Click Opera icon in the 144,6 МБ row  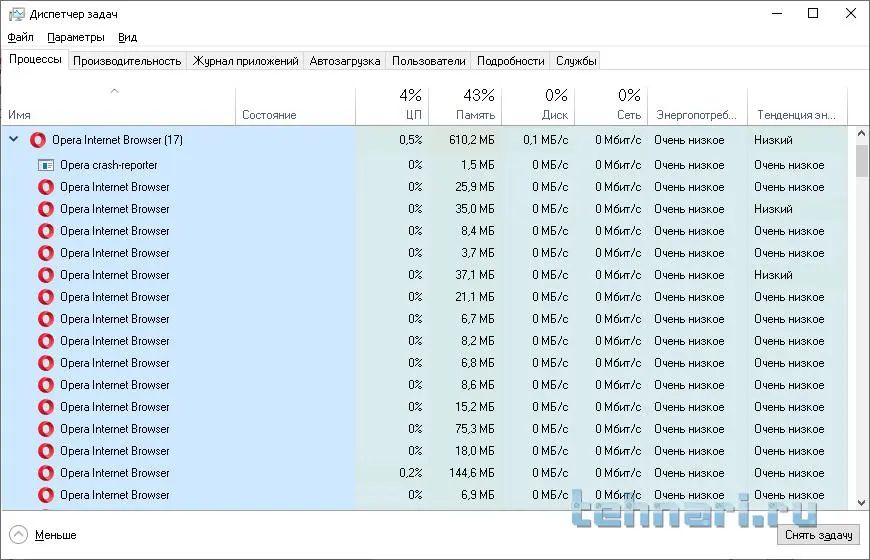click(x=46, y=473)
